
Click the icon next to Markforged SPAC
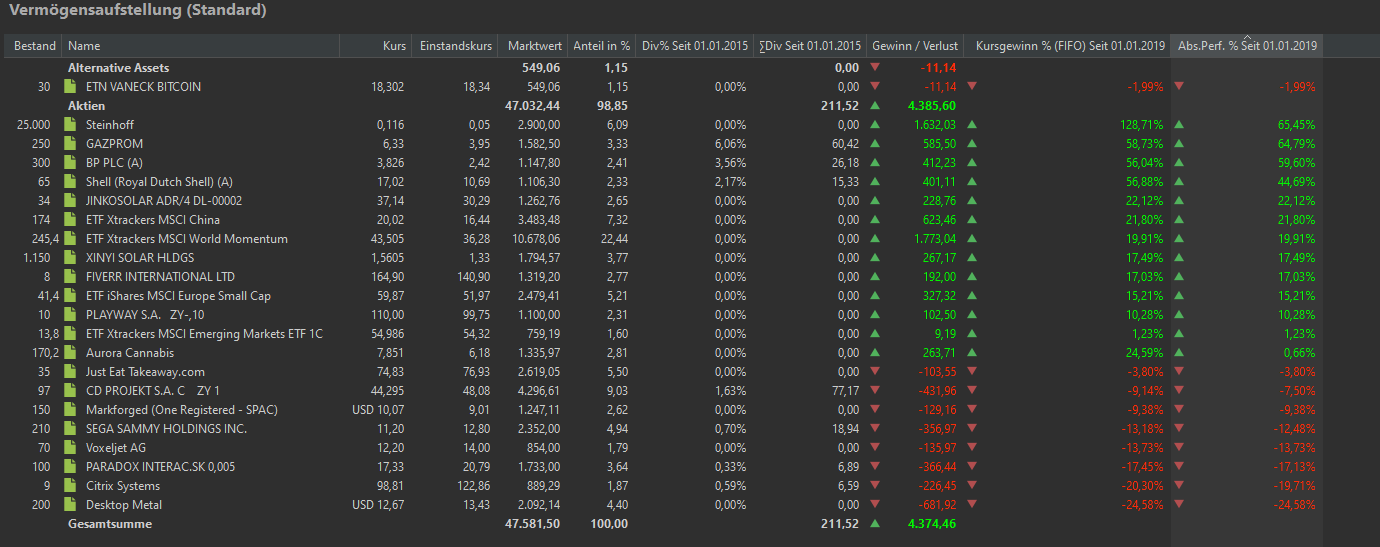point(70,410)
